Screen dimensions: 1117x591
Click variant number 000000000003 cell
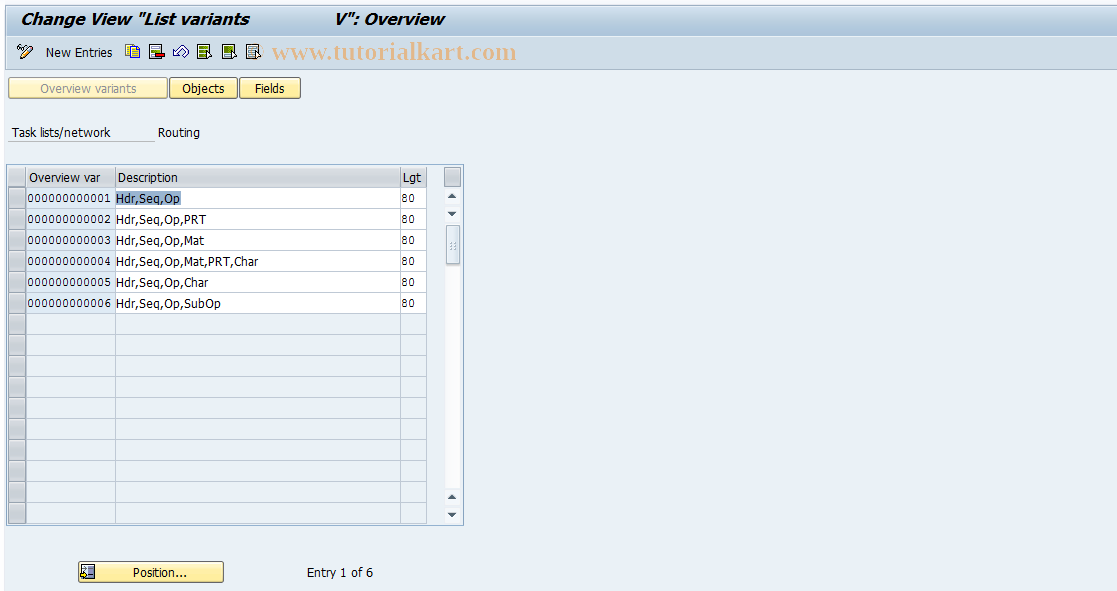[71, 240]
